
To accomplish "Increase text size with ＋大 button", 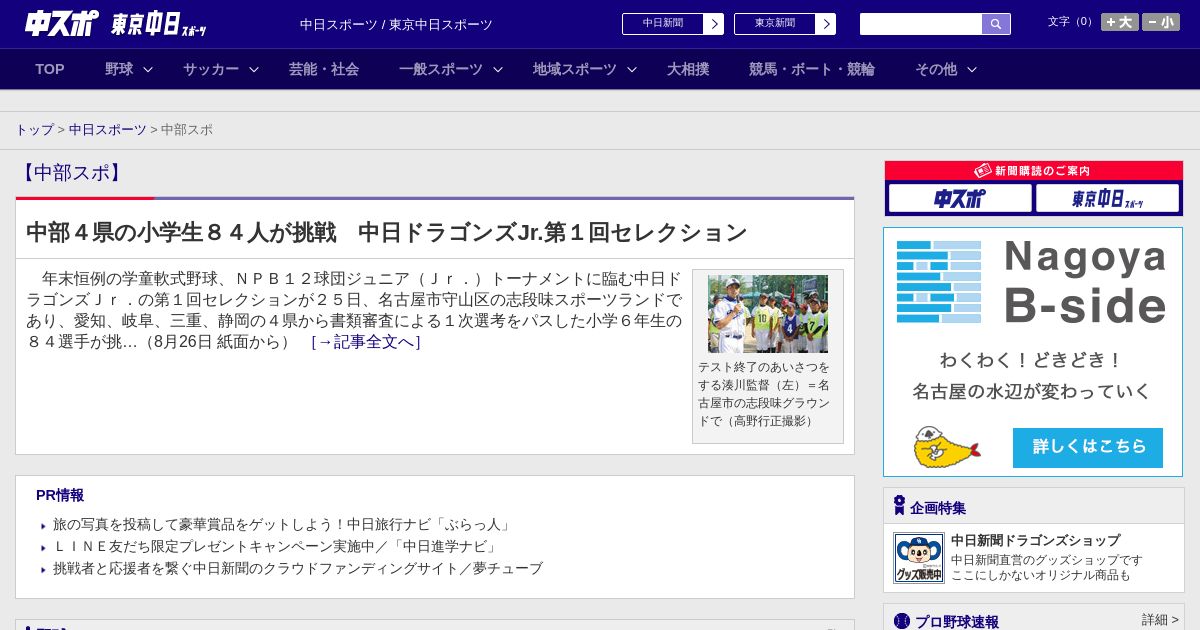I will coord(1120,22).
